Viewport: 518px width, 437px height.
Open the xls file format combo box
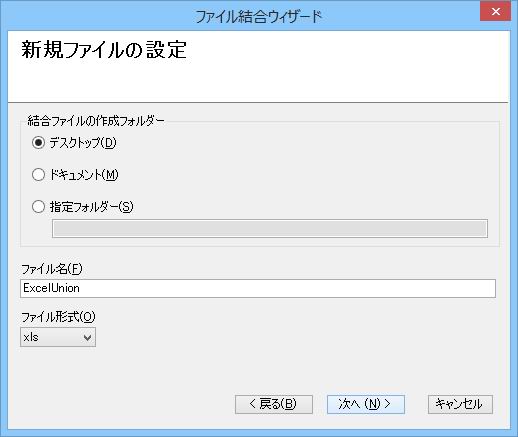58,337
